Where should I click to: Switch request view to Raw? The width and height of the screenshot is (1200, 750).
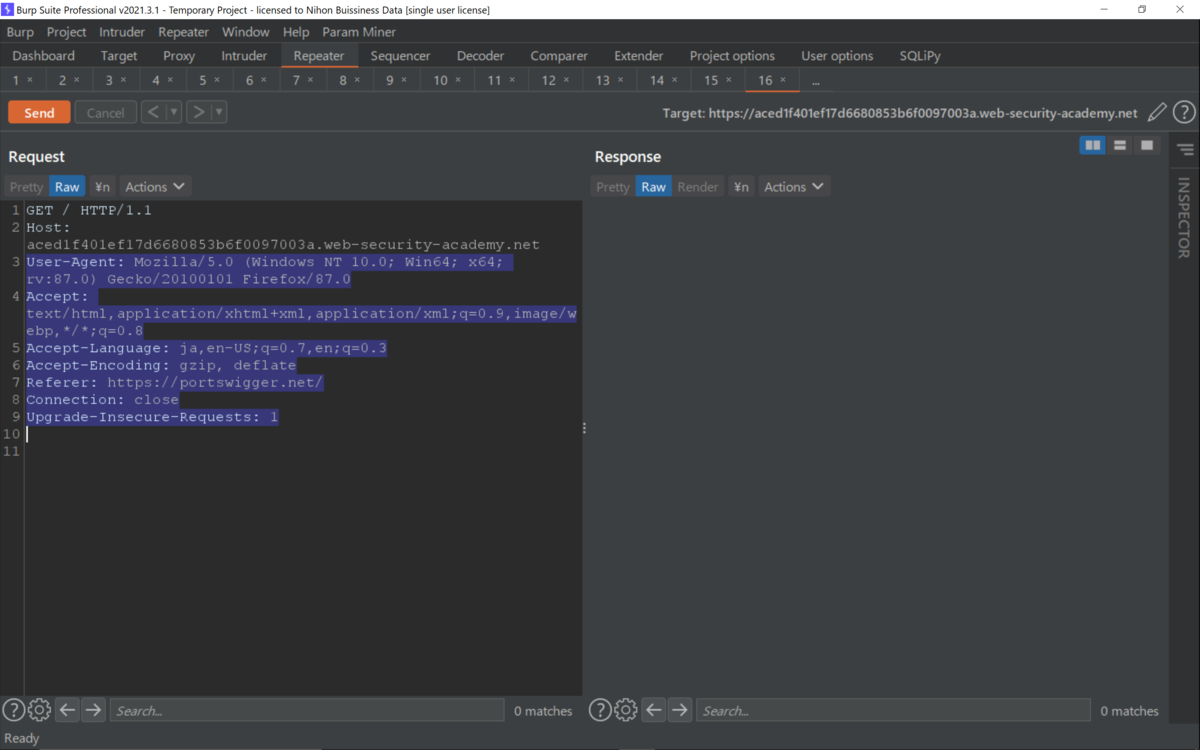(67, 187)
